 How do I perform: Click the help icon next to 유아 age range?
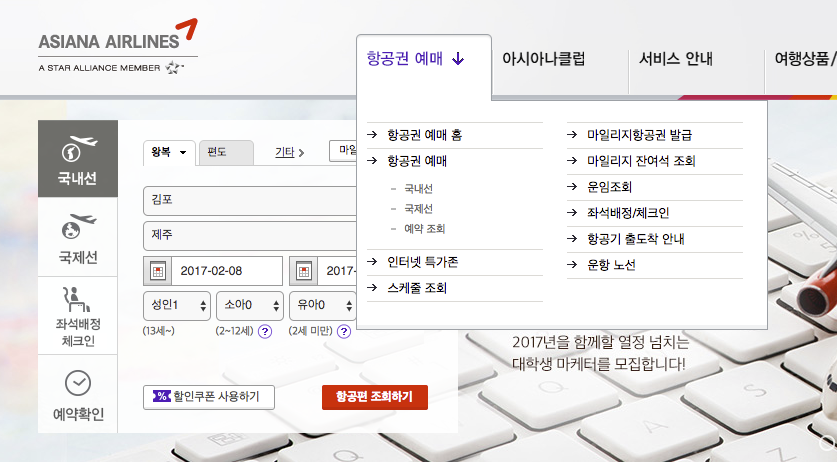pos(344,332)
